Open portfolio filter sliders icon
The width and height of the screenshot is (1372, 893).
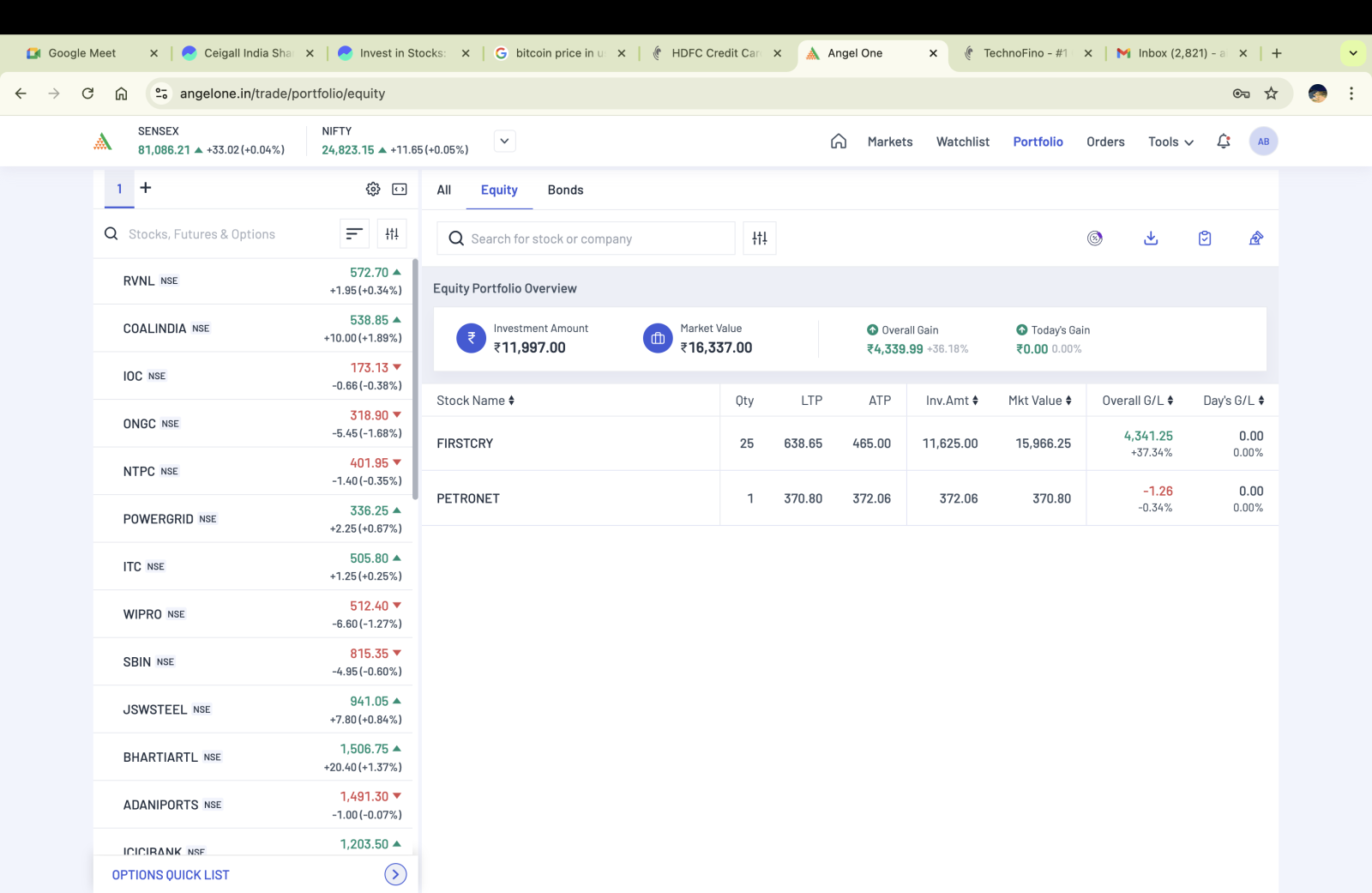pyautogui.click(x=760, y=238)
